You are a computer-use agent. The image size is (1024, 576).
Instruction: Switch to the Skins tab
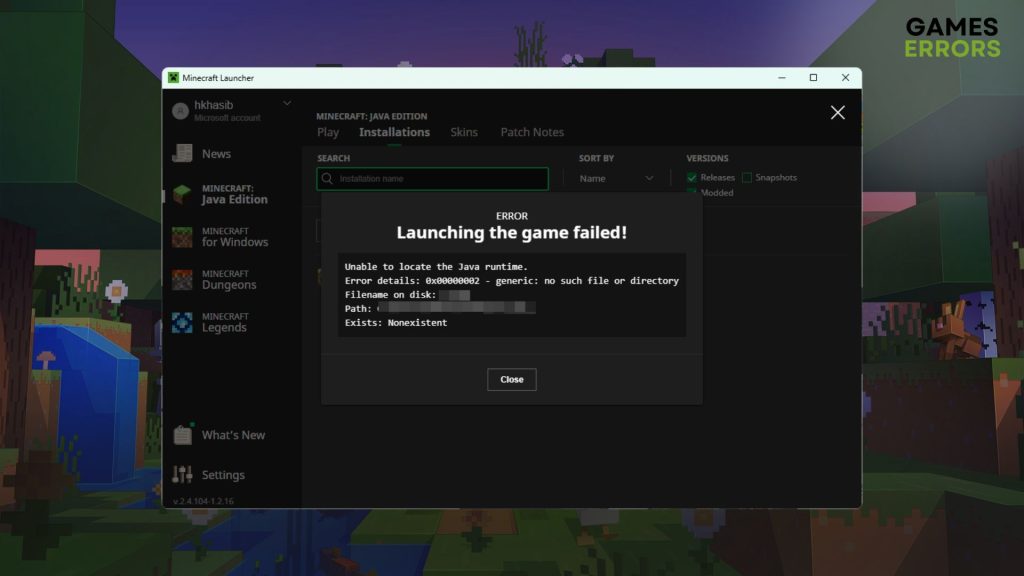[464, 132]
